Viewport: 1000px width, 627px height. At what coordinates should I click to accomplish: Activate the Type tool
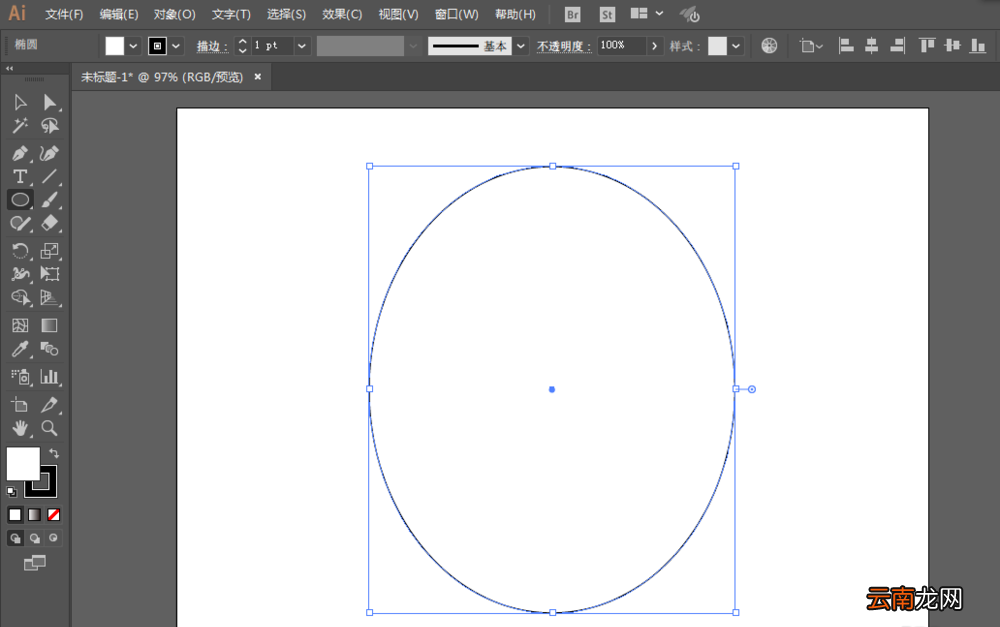20,176
